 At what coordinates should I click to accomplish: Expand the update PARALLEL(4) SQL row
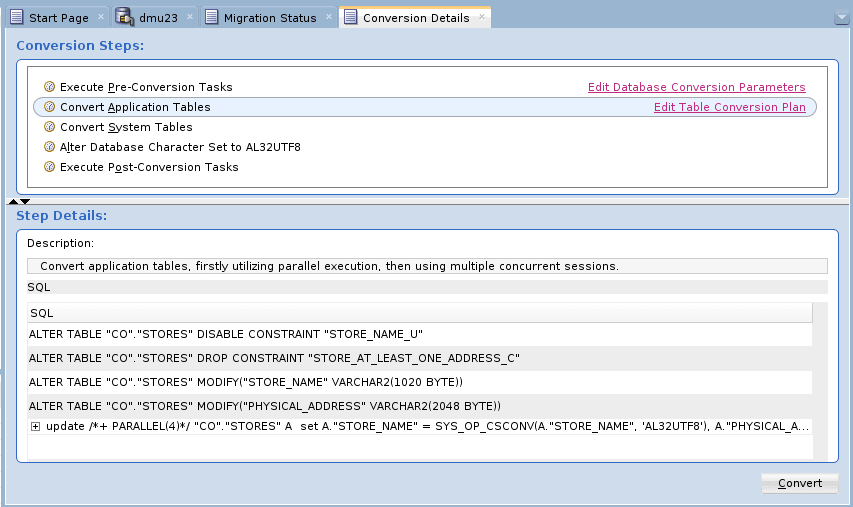(35, 426)
